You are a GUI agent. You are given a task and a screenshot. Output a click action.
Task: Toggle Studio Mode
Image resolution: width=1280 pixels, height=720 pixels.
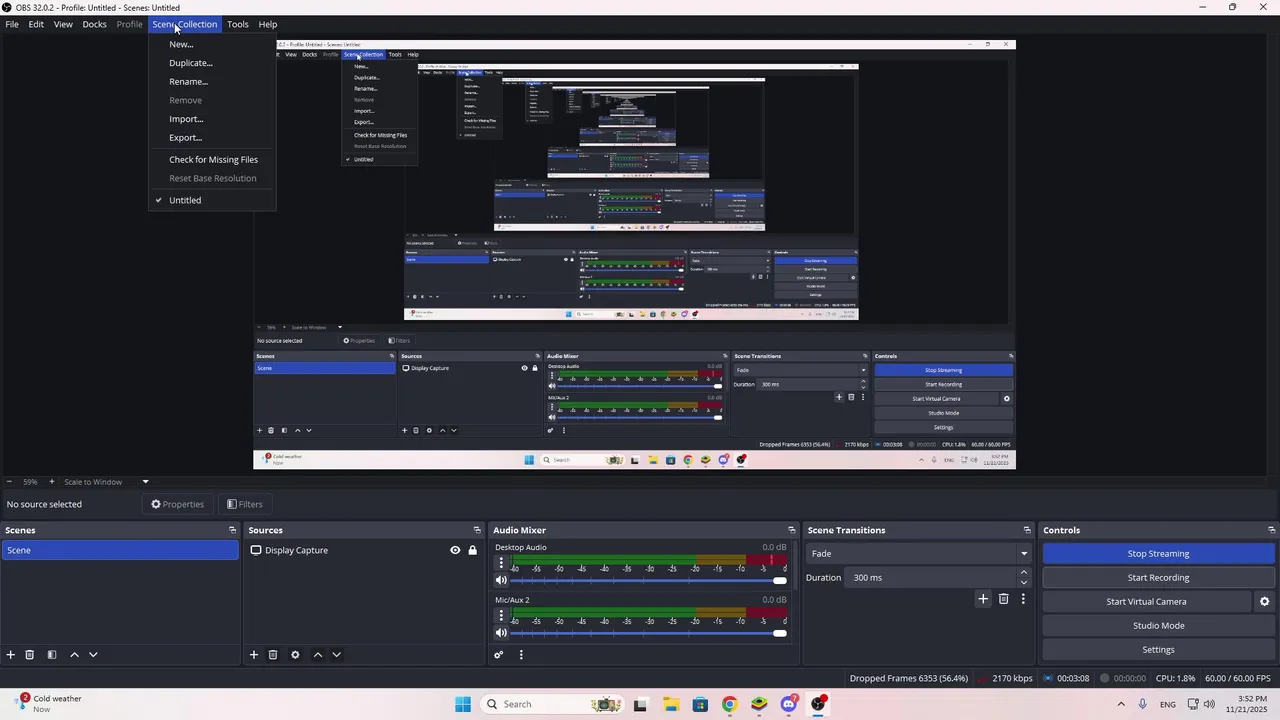point(1158,626)
